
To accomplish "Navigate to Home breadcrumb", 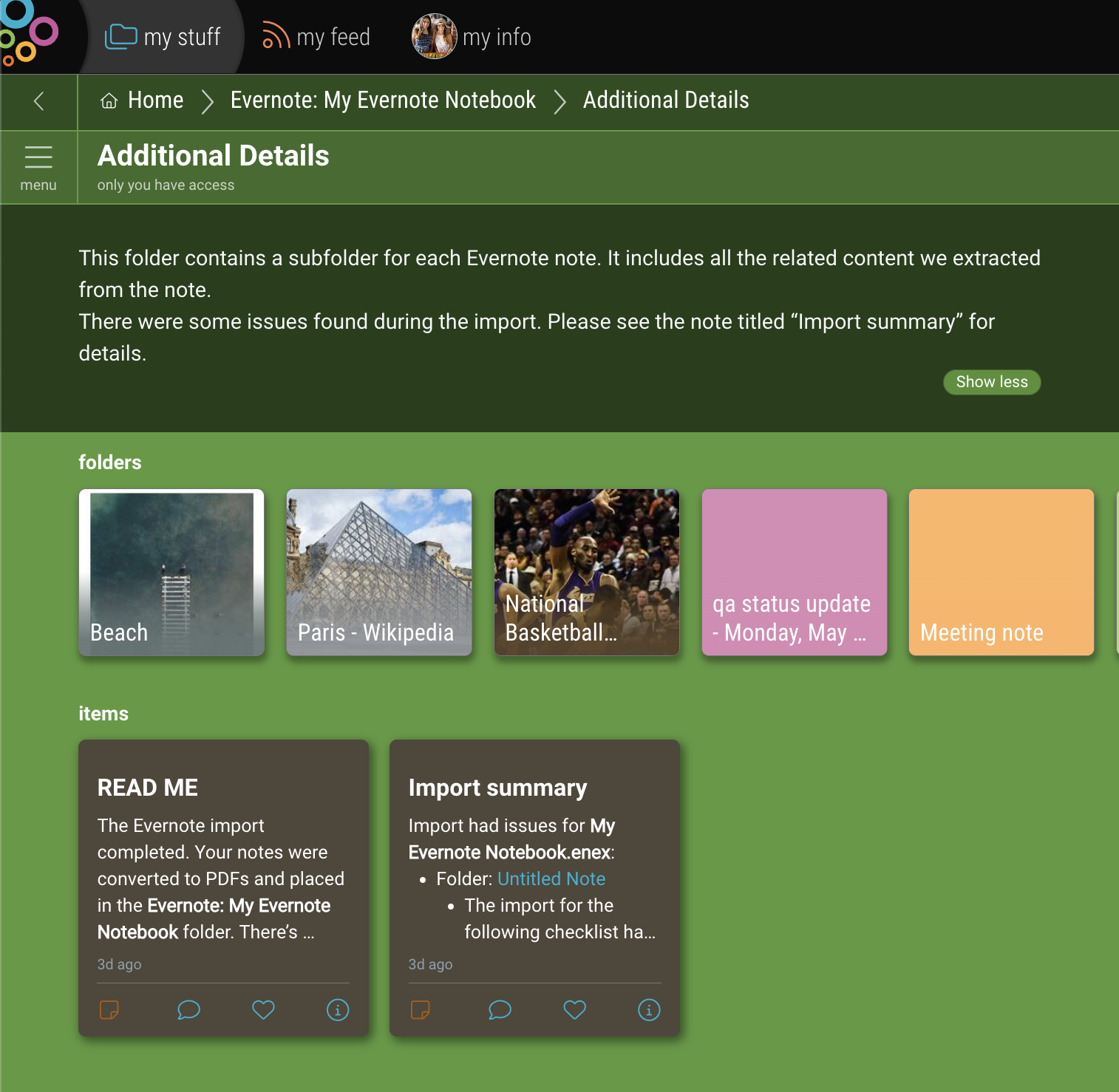I will pos(156,100).
